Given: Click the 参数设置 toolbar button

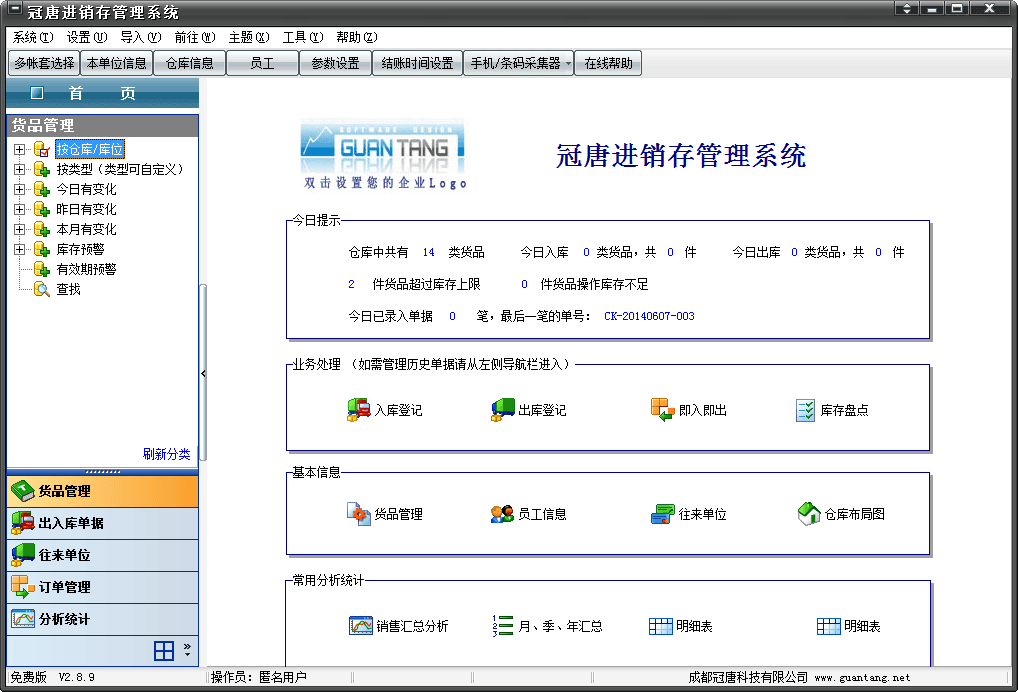Looking at the screenshot, I should [x=335, y=63].
